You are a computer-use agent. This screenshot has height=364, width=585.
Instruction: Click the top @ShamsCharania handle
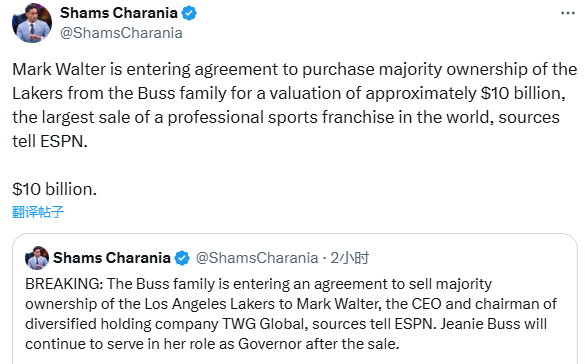click(x=121, y=33)
